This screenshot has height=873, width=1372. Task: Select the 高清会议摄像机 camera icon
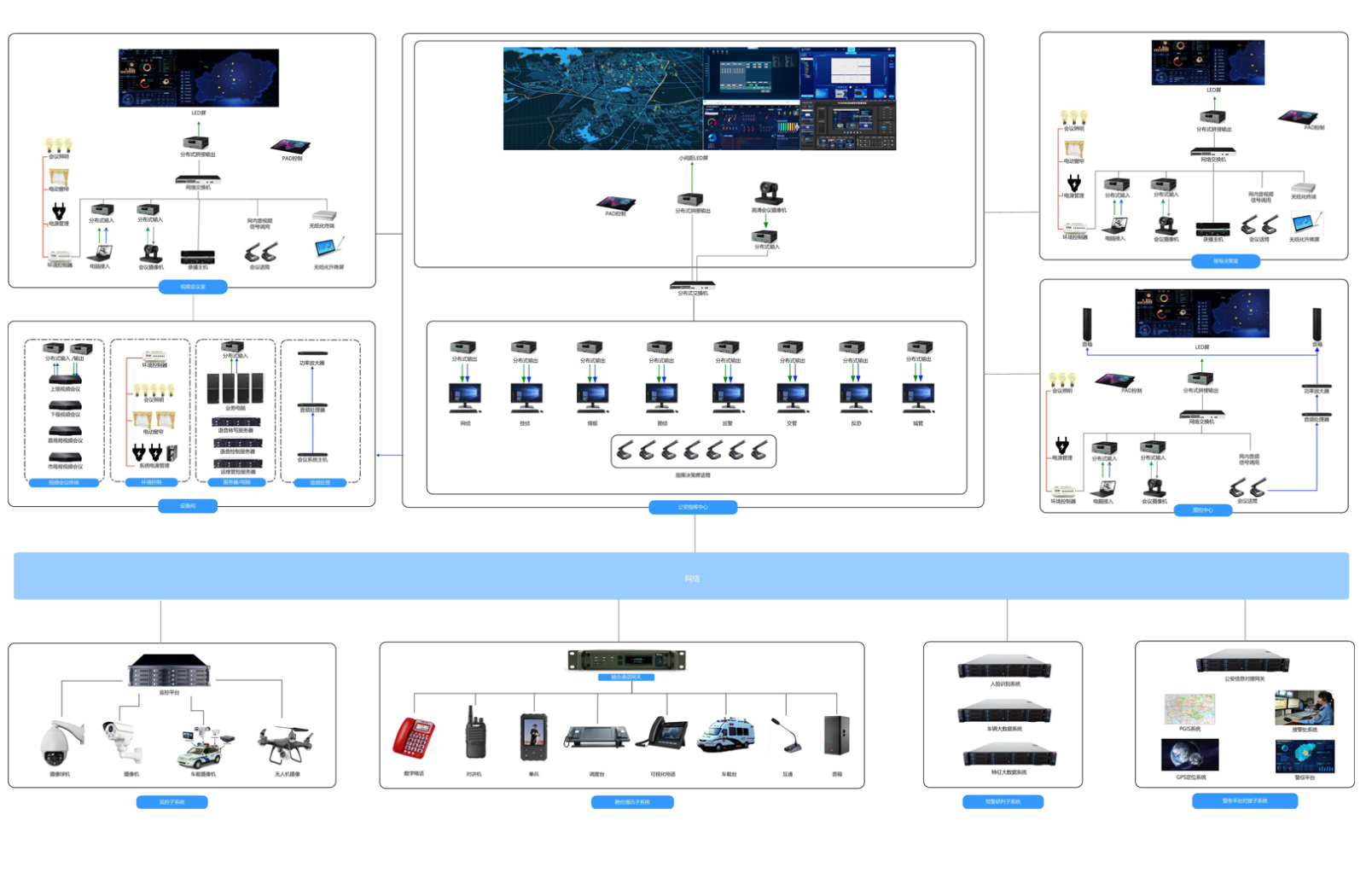[x=769, y=194]
